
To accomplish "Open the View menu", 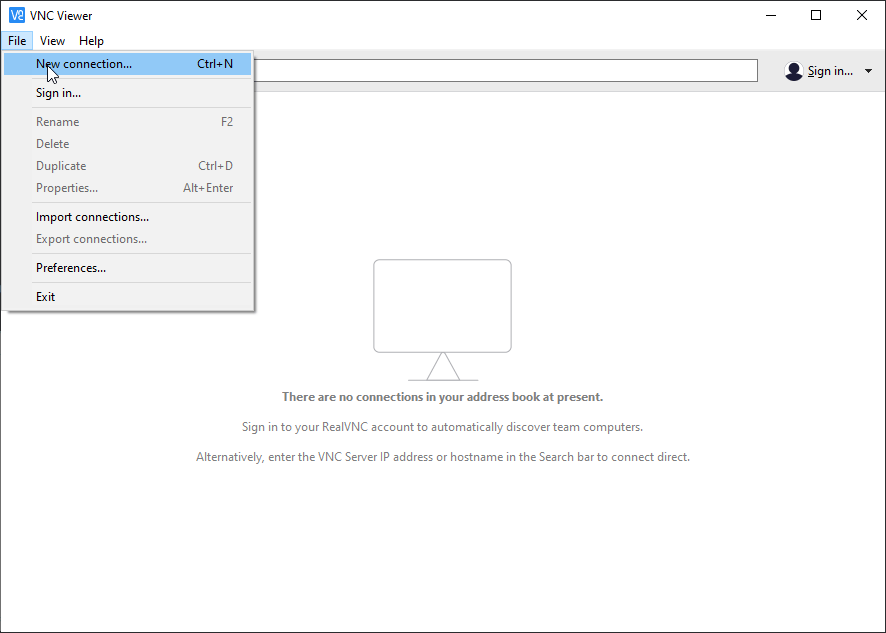I will 52,41.
